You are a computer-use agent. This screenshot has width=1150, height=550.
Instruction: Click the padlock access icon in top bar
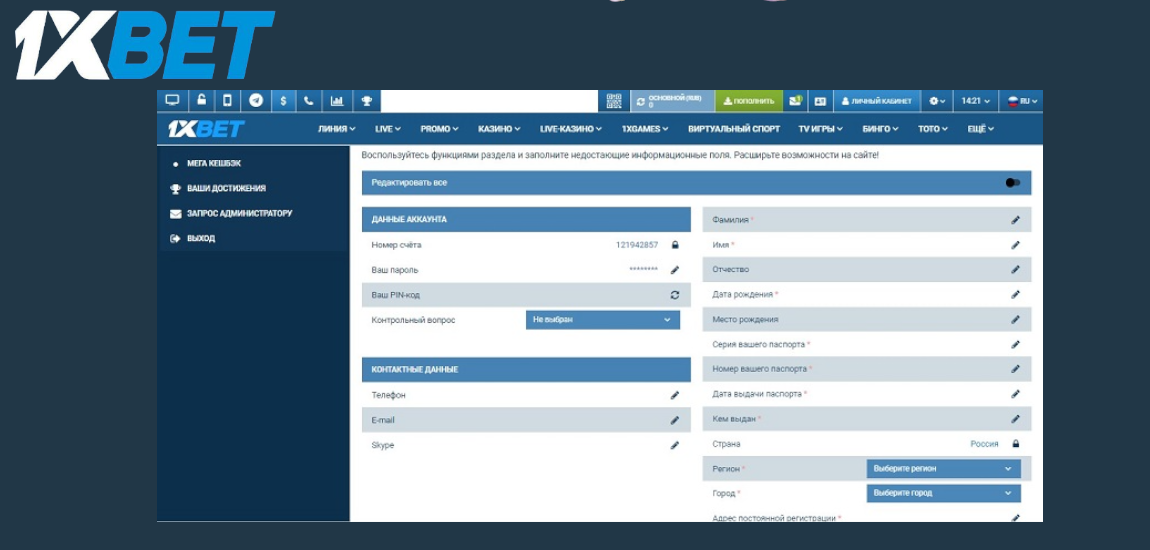[x=201, y=100]
